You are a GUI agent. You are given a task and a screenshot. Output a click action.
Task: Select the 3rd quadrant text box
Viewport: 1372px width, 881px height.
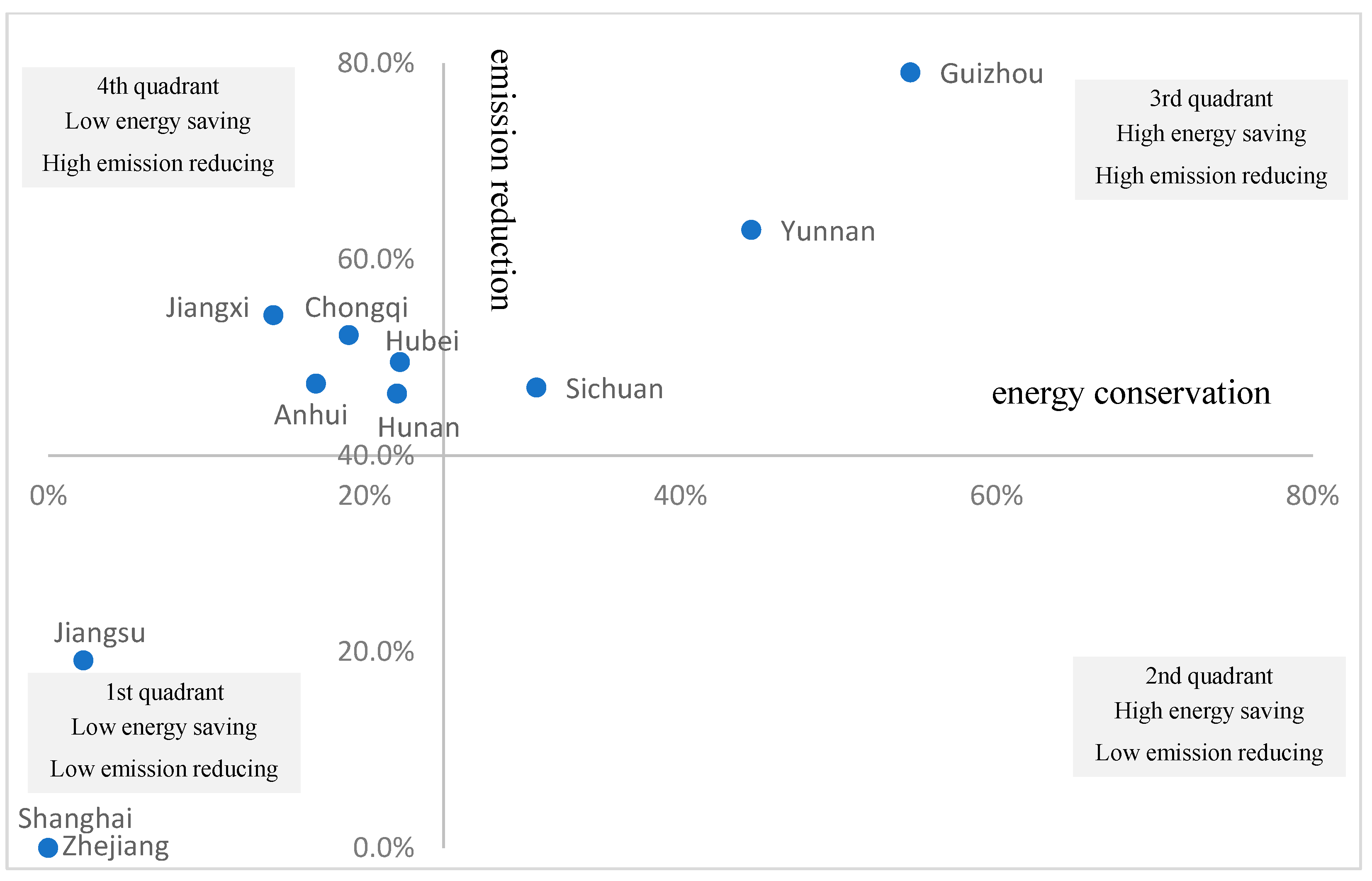point(1211,139)
